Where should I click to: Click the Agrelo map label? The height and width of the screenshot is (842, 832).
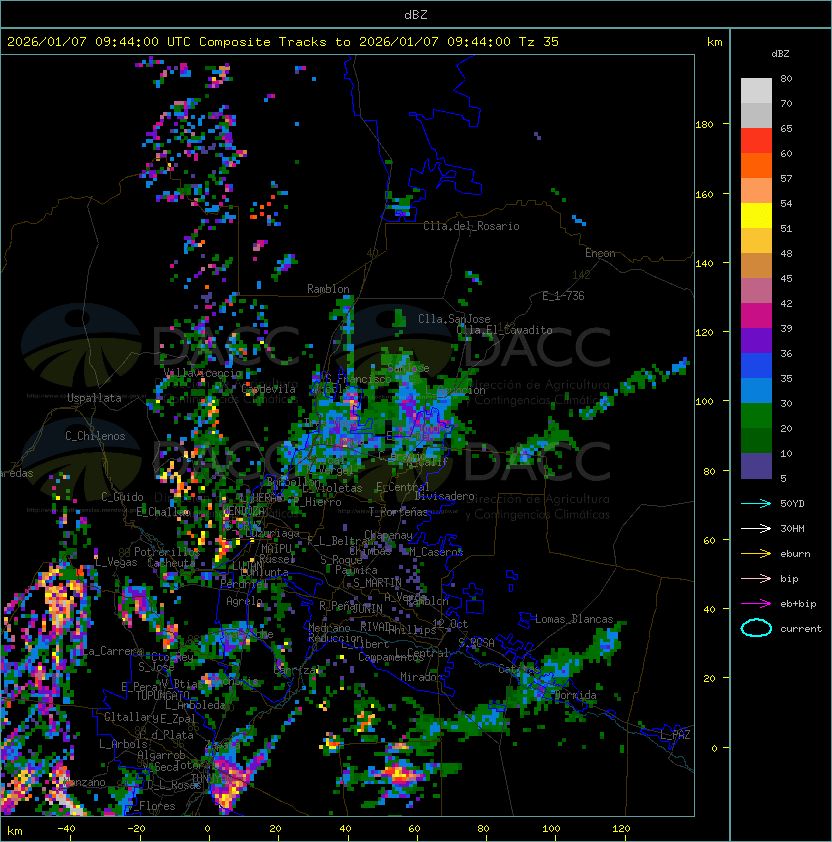tap(244, 601)
